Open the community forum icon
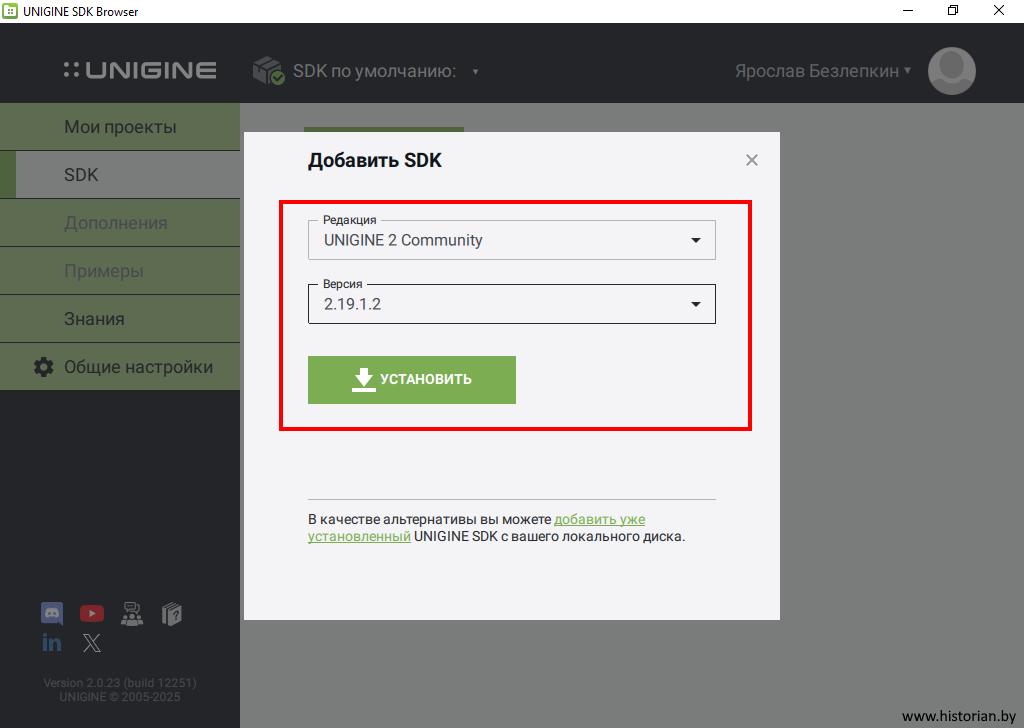This screenshot has width=1024, height=728. point(132,613)
